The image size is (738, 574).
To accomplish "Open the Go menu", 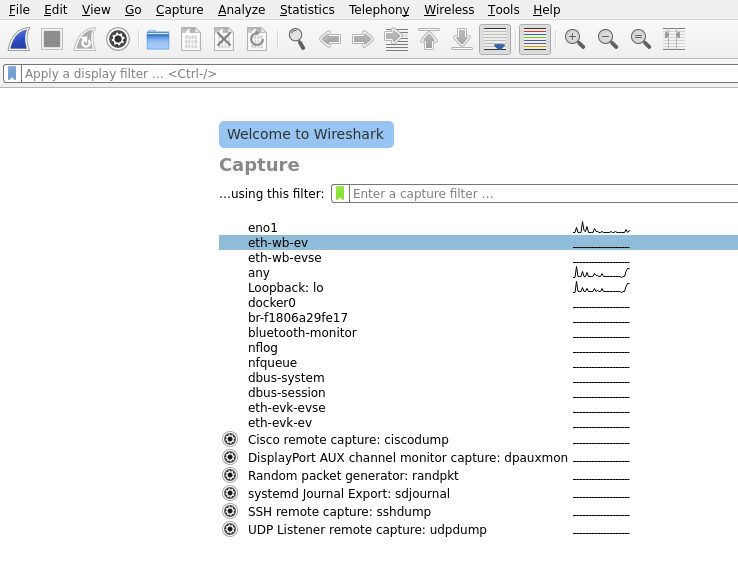I will tap(133, 9).
